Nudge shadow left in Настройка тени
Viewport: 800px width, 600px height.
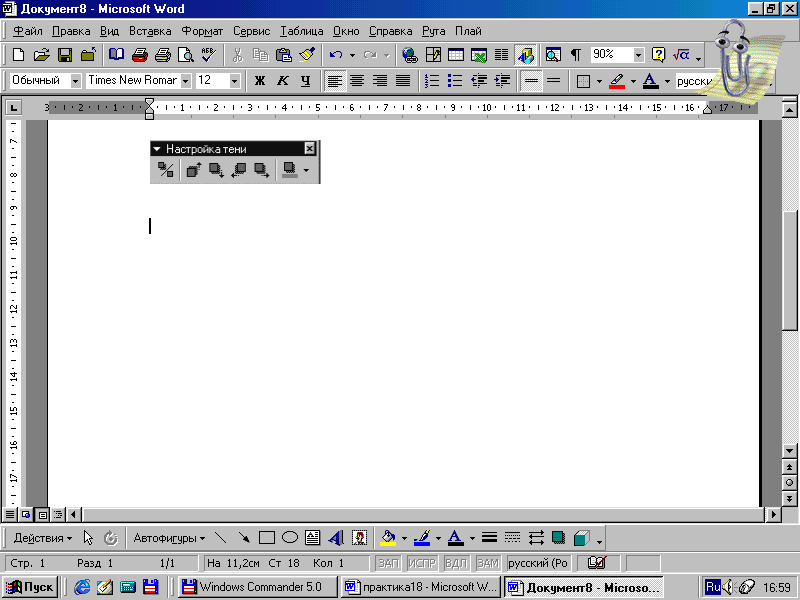point(239,170)
